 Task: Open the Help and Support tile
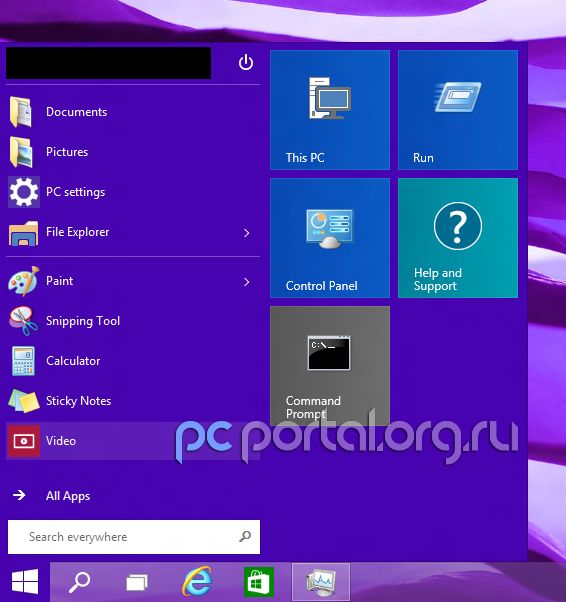pos(458,238)
